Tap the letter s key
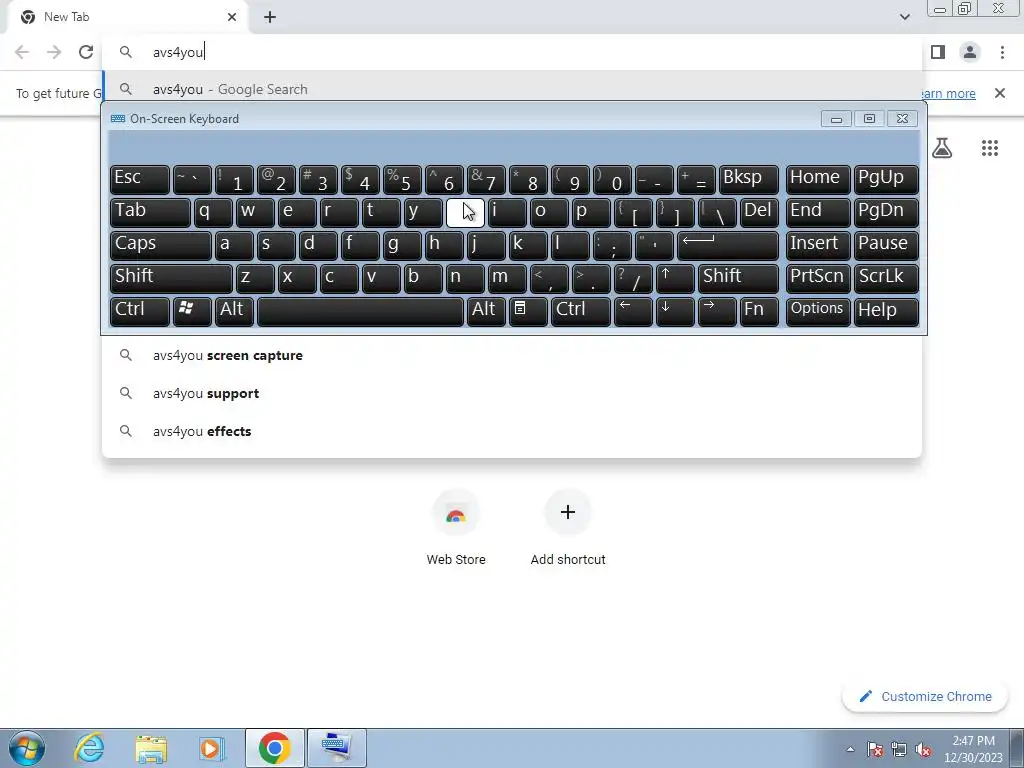Screen dimensions: 1024x768 [276, 245]
